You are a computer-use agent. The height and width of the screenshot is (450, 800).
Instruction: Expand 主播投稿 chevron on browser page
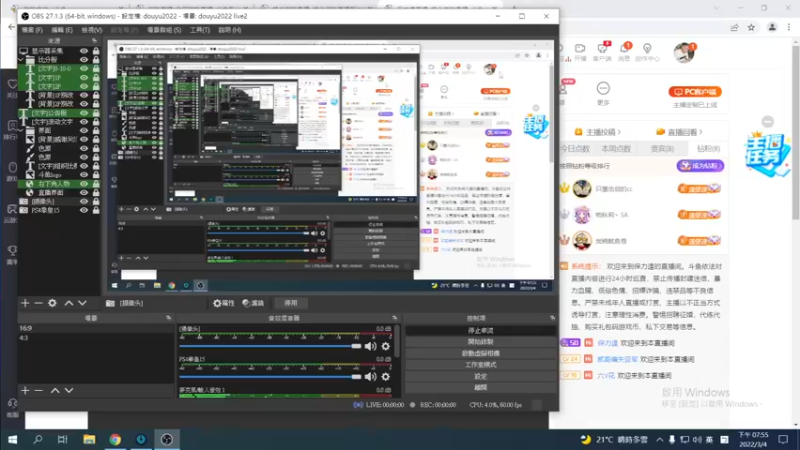[x=619, y=132]
